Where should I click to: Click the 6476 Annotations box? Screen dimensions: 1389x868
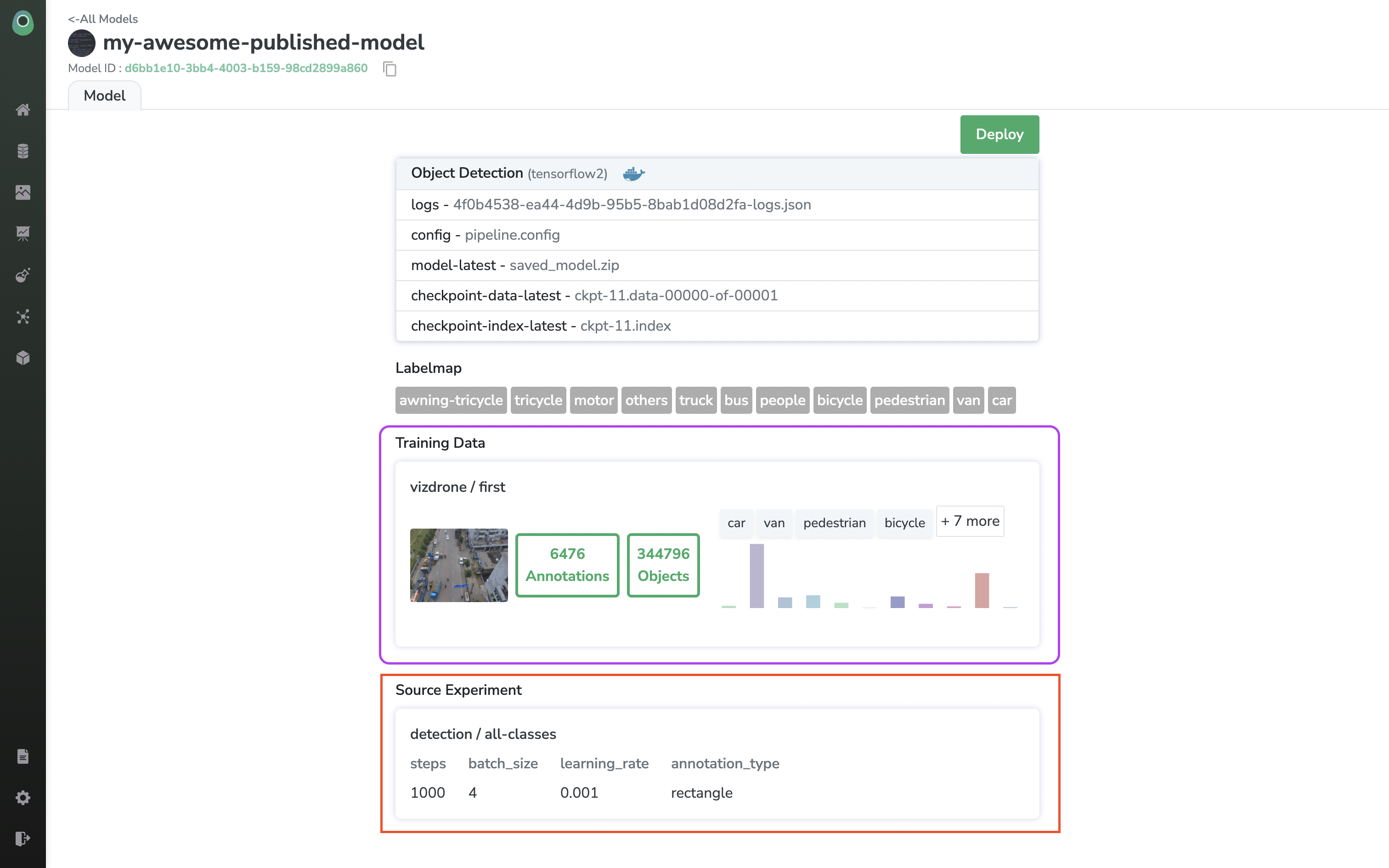(567, 565)
